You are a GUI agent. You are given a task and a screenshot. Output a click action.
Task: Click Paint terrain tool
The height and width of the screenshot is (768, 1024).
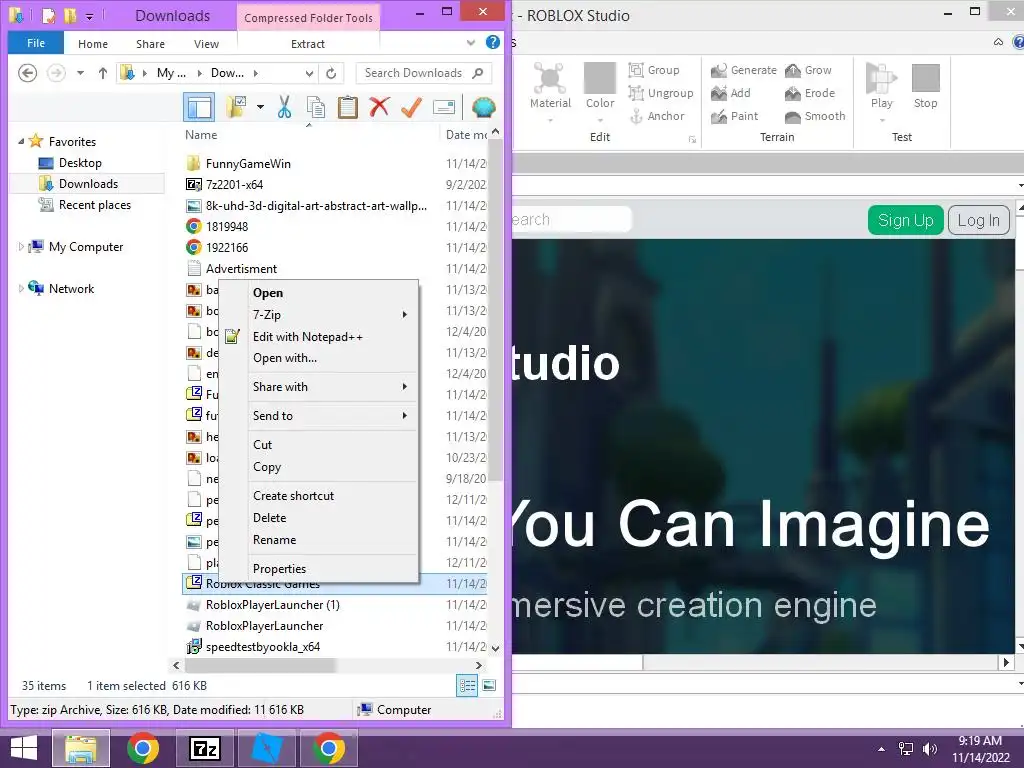(735, 116)
